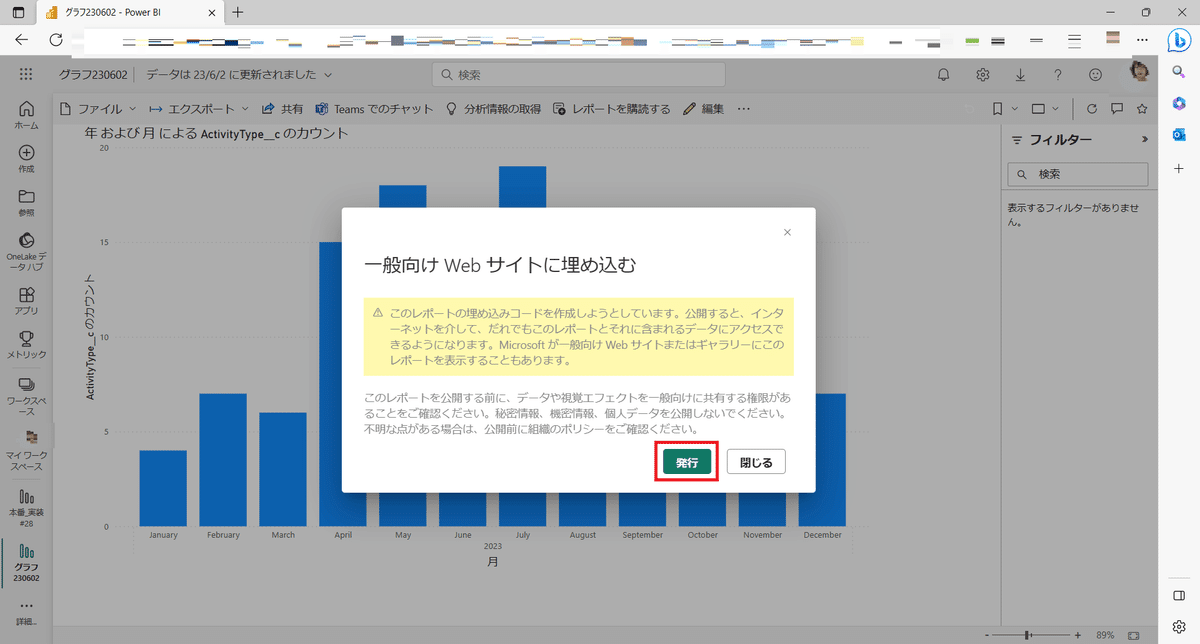Click the 89% zoom level text
This screenshot has height=644, width=1200.
(x=1105, y=635)
